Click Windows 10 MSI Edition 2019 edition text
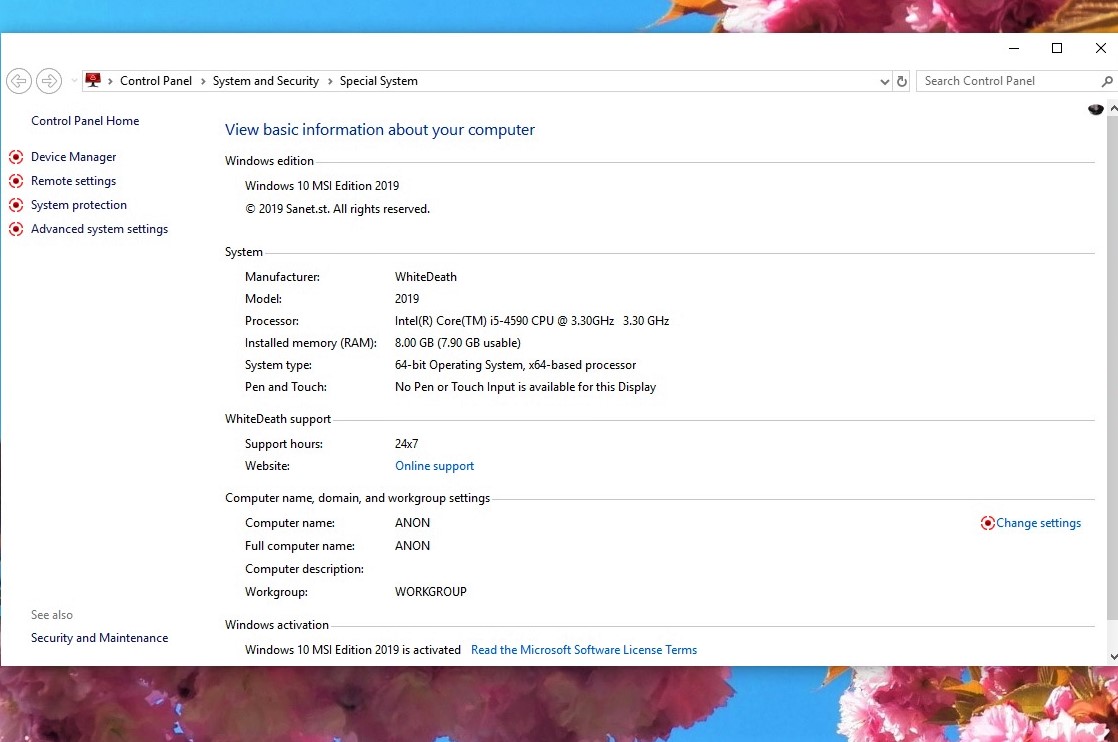The height and width of the screenshot is (742, 1118). tap(322, 185)
